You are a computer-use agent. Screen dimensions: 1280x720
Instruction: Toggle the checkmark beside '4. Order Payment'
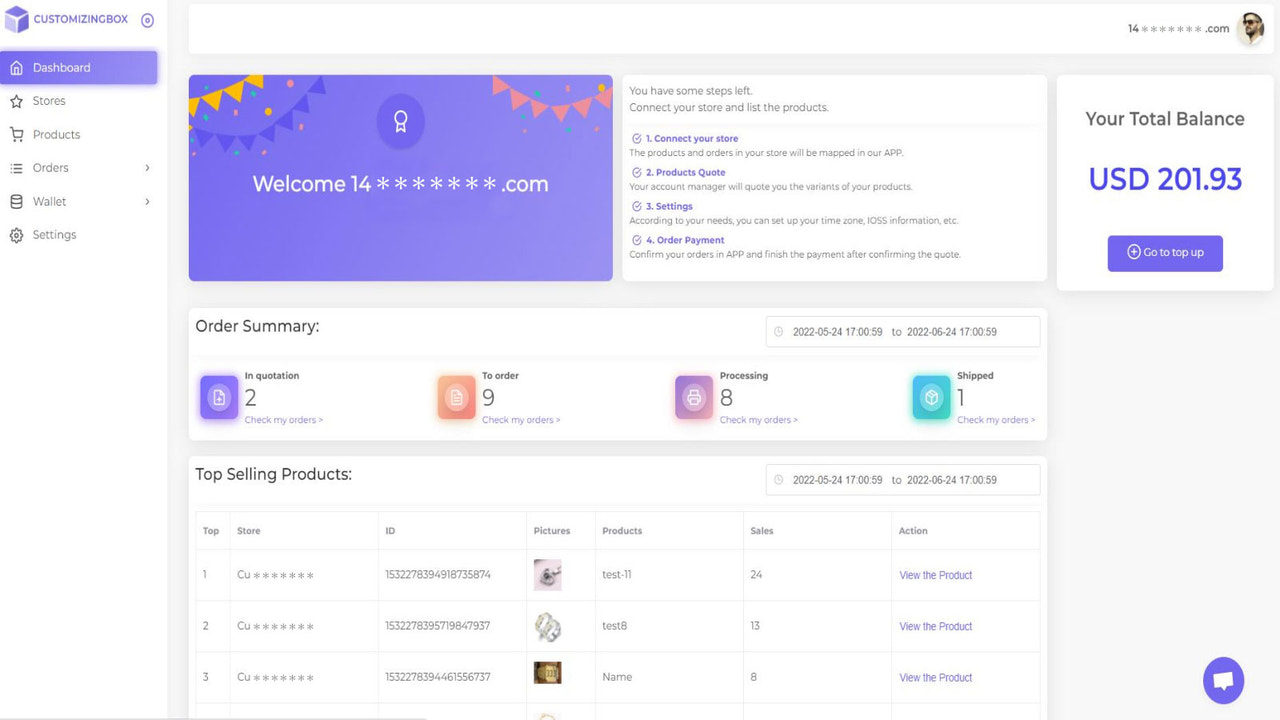click(x=637, y=240)
